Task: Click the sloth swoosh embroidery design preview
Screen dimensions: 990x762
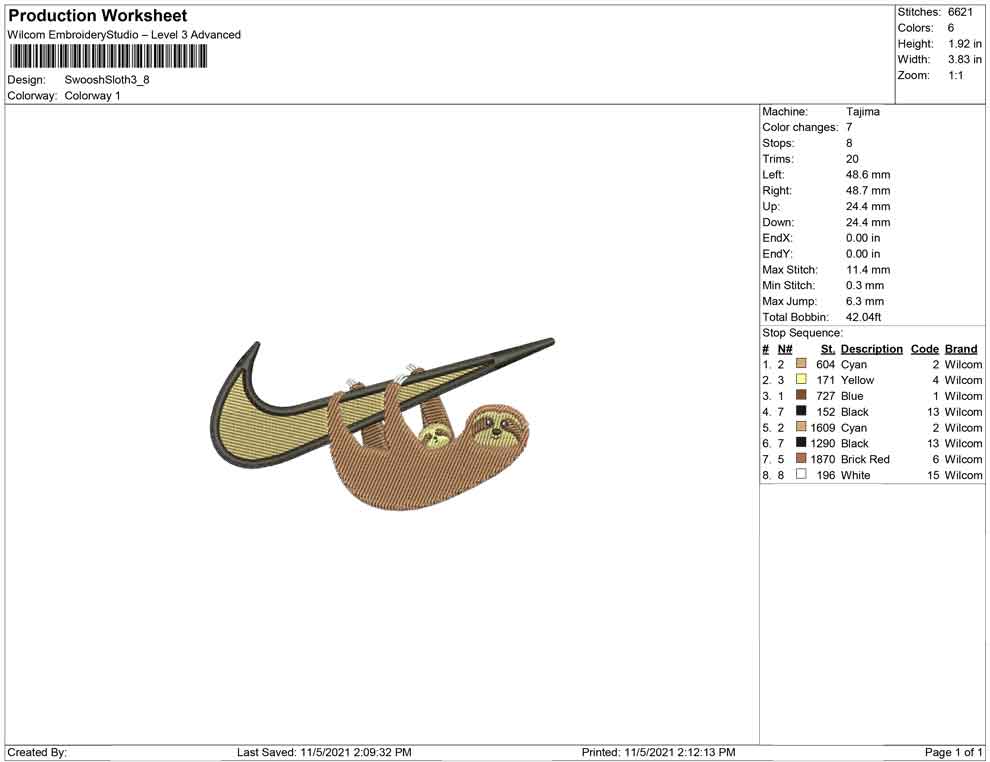Action: (382, 424)
